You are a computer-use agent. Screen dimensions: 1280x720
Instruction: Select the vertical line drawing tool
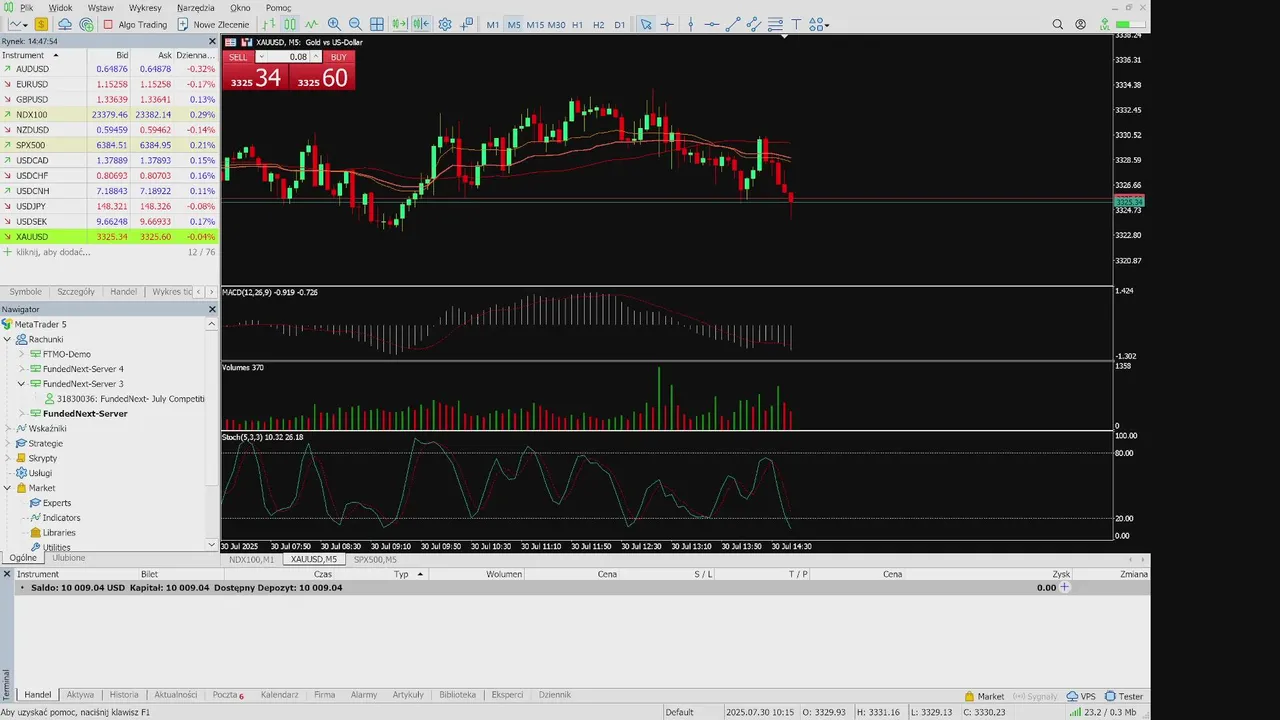(x=690, y=24)
